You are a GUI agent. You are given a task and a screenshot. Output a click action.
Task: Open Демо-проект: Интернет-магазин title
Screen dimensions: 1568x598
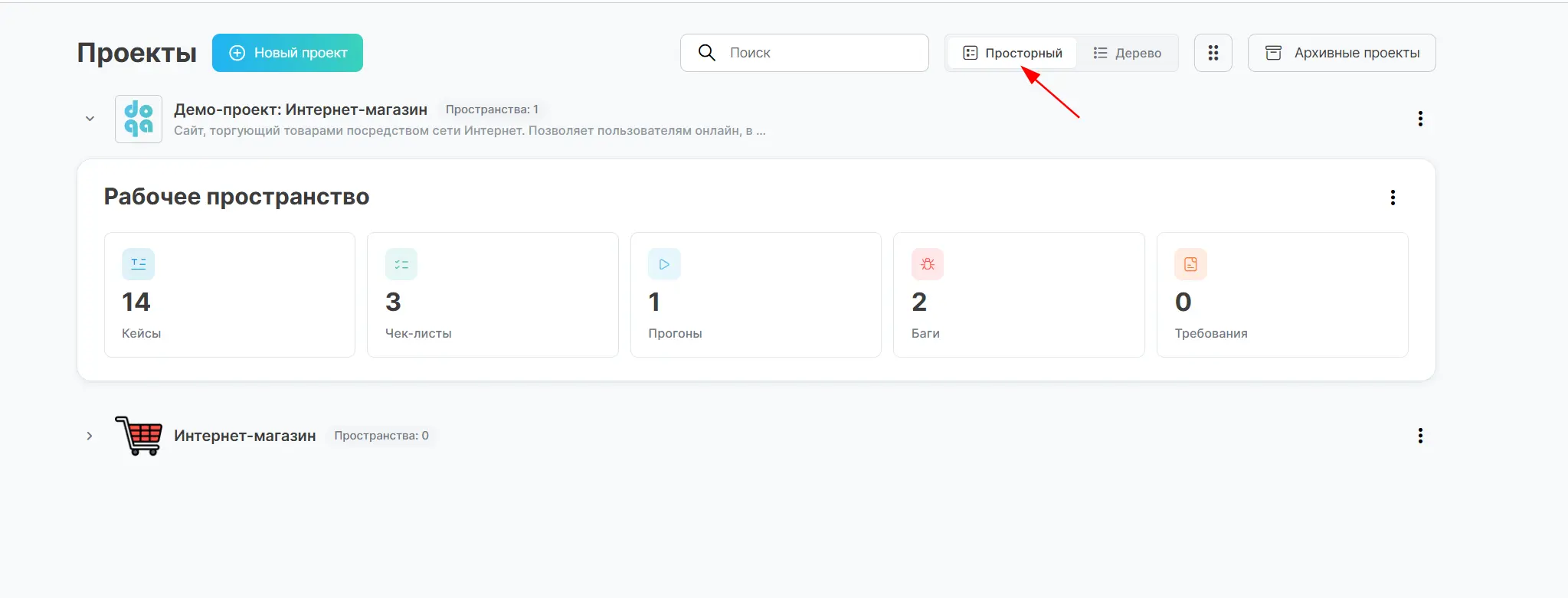point(300,109)
